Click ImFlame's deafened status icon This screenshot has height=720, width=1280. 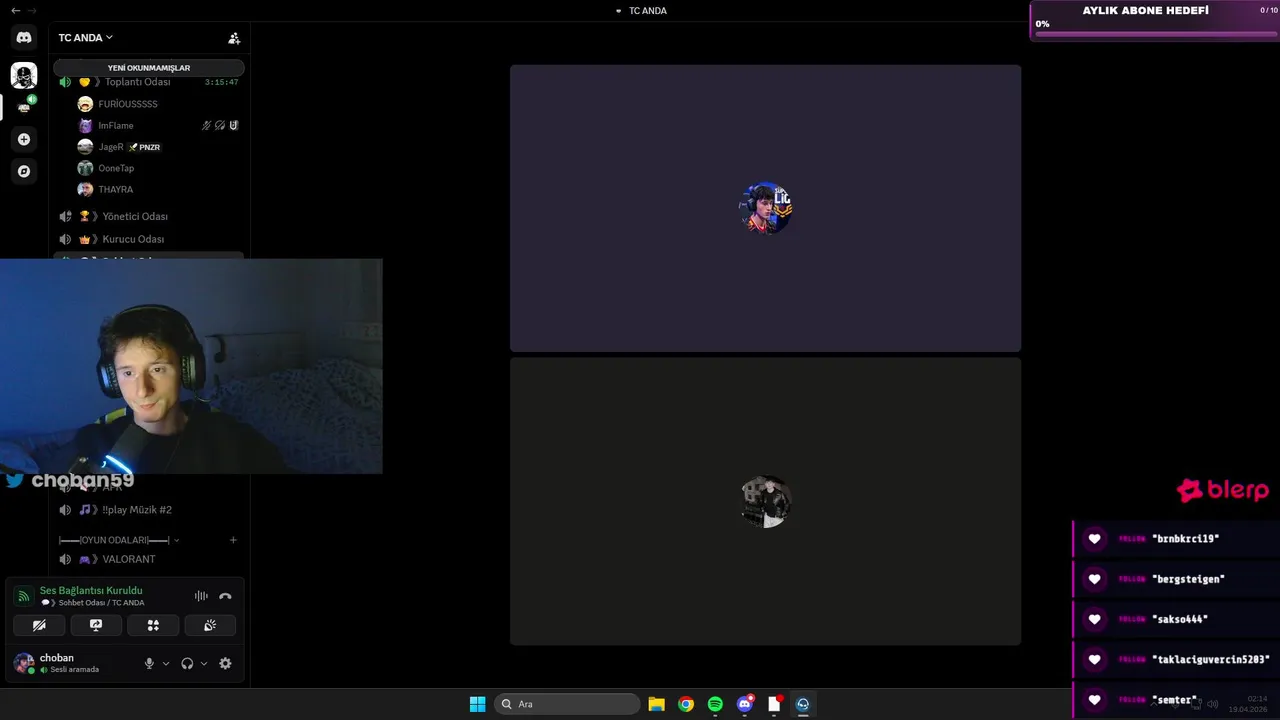click(x=220, y=126)
